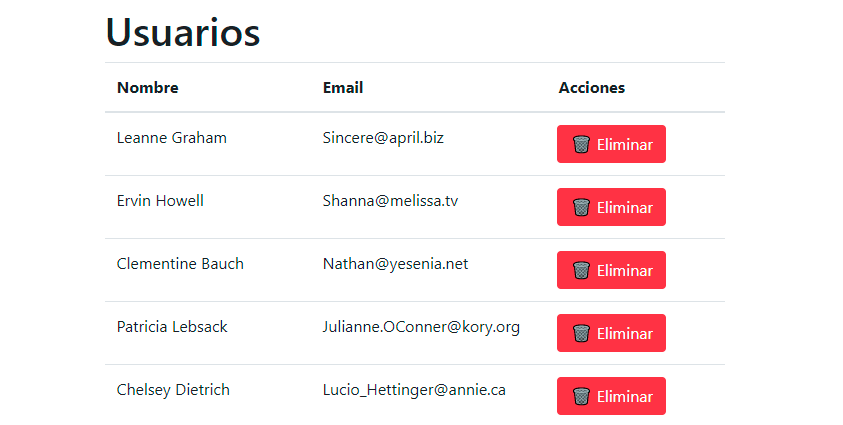The height and width of the screenshot is (425, 843).
Task: Select the Acciones column header
Action: click(x=591, y=88)
